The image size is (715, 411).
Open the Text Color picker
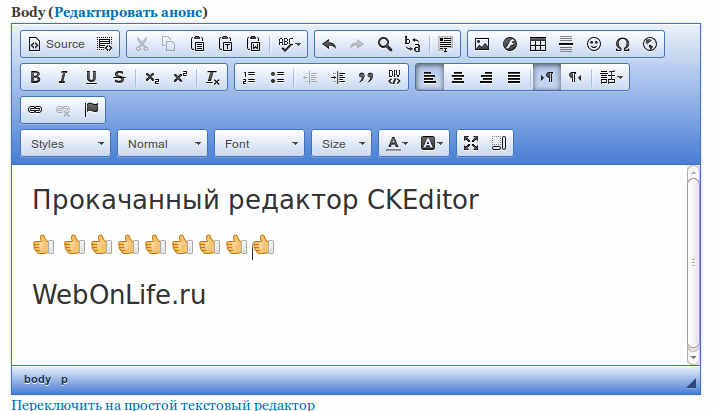coord(396,144)
